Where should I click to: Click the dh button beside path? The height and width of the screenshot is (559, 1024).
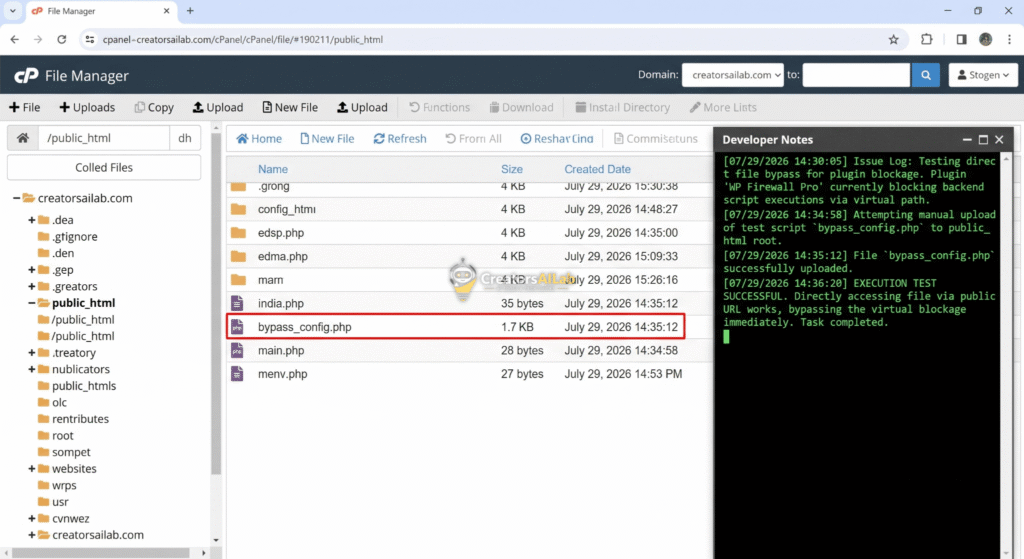pos(185,138)
